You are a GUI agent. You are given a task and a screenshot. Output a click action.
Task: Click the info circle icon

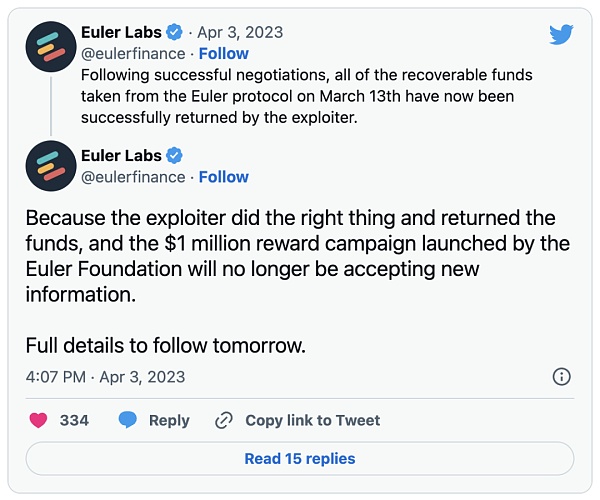[562, 377]
